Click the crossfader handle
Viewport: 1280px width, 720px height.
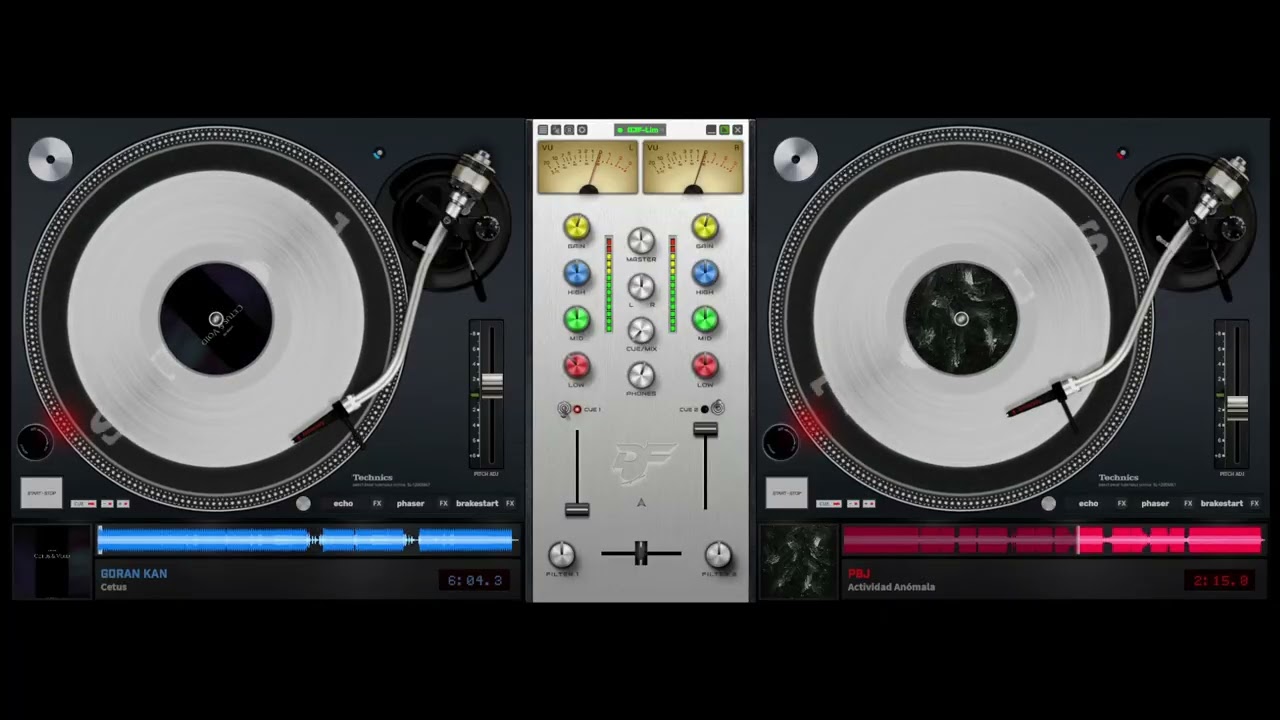tap(641, 552)
